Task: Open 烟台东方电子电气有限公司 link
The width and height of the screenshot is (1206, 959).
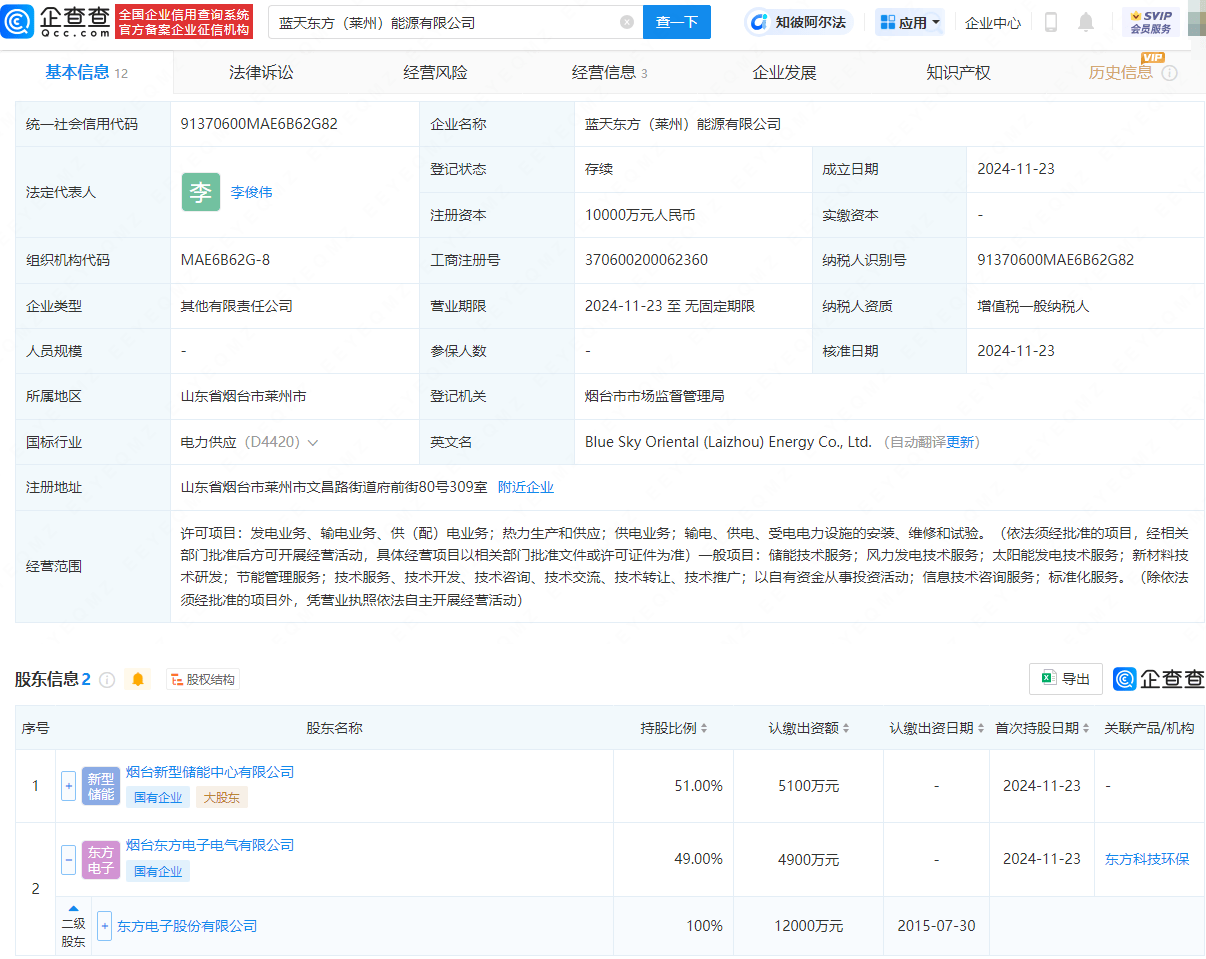Action: coord(210,845)
